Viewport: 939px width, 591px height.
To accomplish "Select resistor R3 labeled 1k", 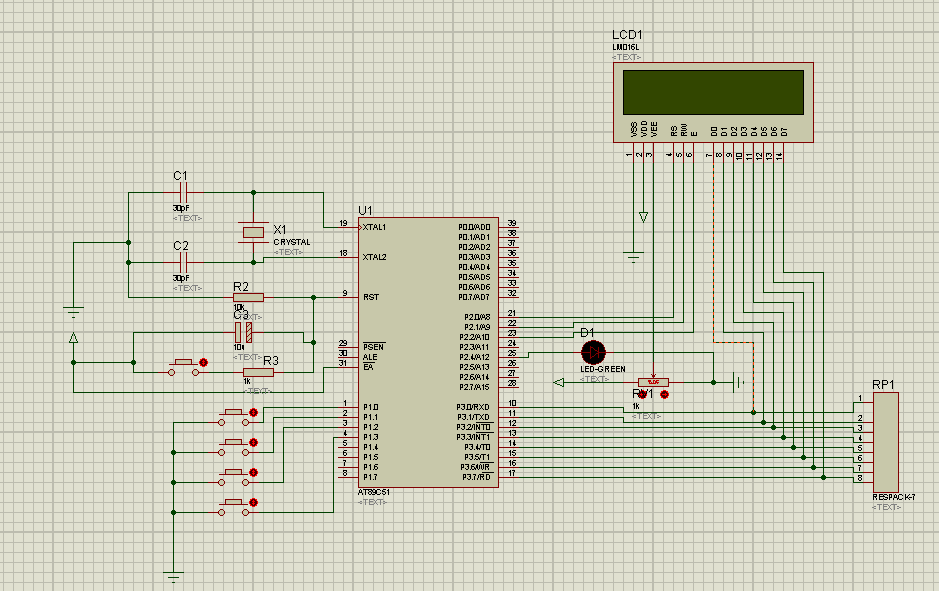I will [x=259, y=372].
